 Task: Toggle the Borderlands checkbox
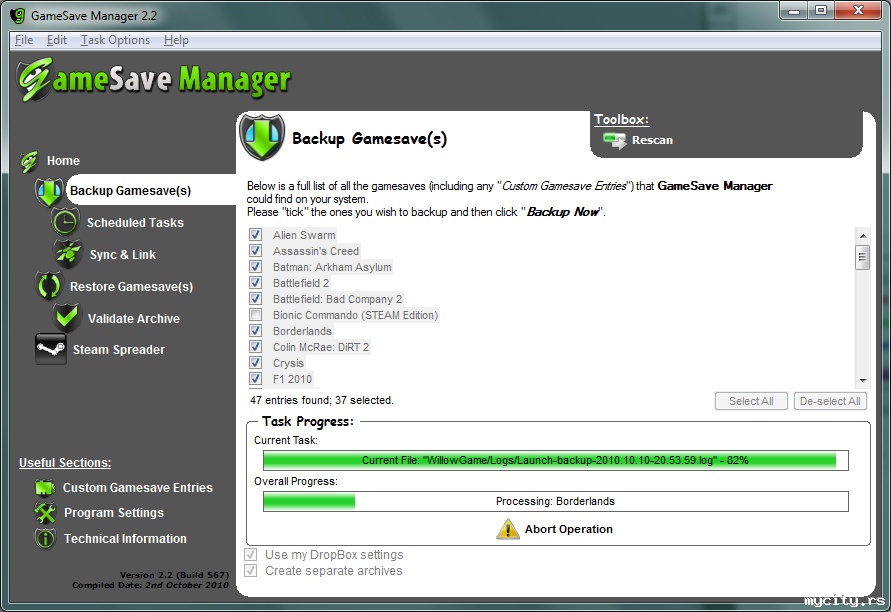pyautogui.click(x=256, y=331)
